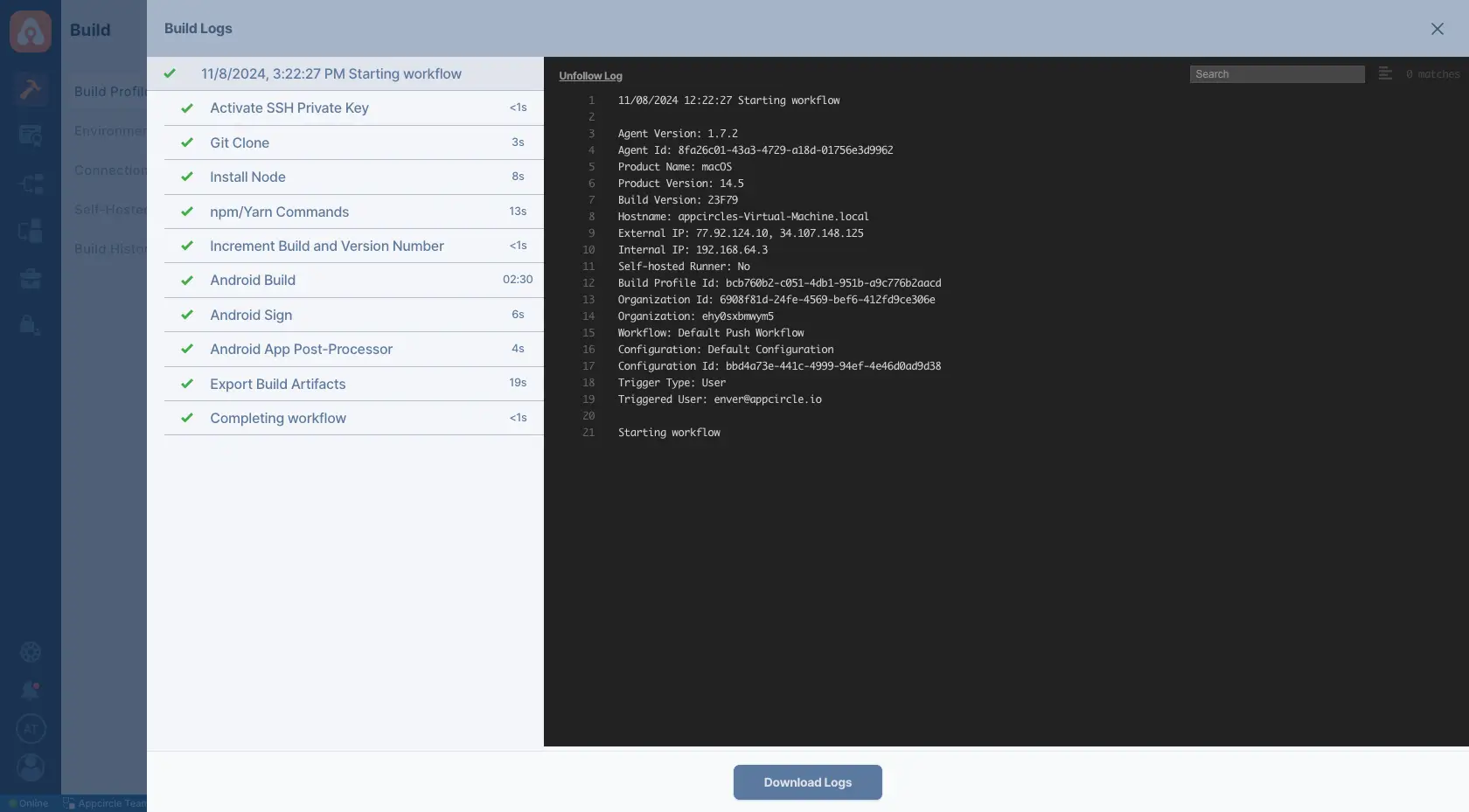Viewport: 1469px width, 812px height.
Task: Open the AT organization avatar
Action: coord(31,729)
